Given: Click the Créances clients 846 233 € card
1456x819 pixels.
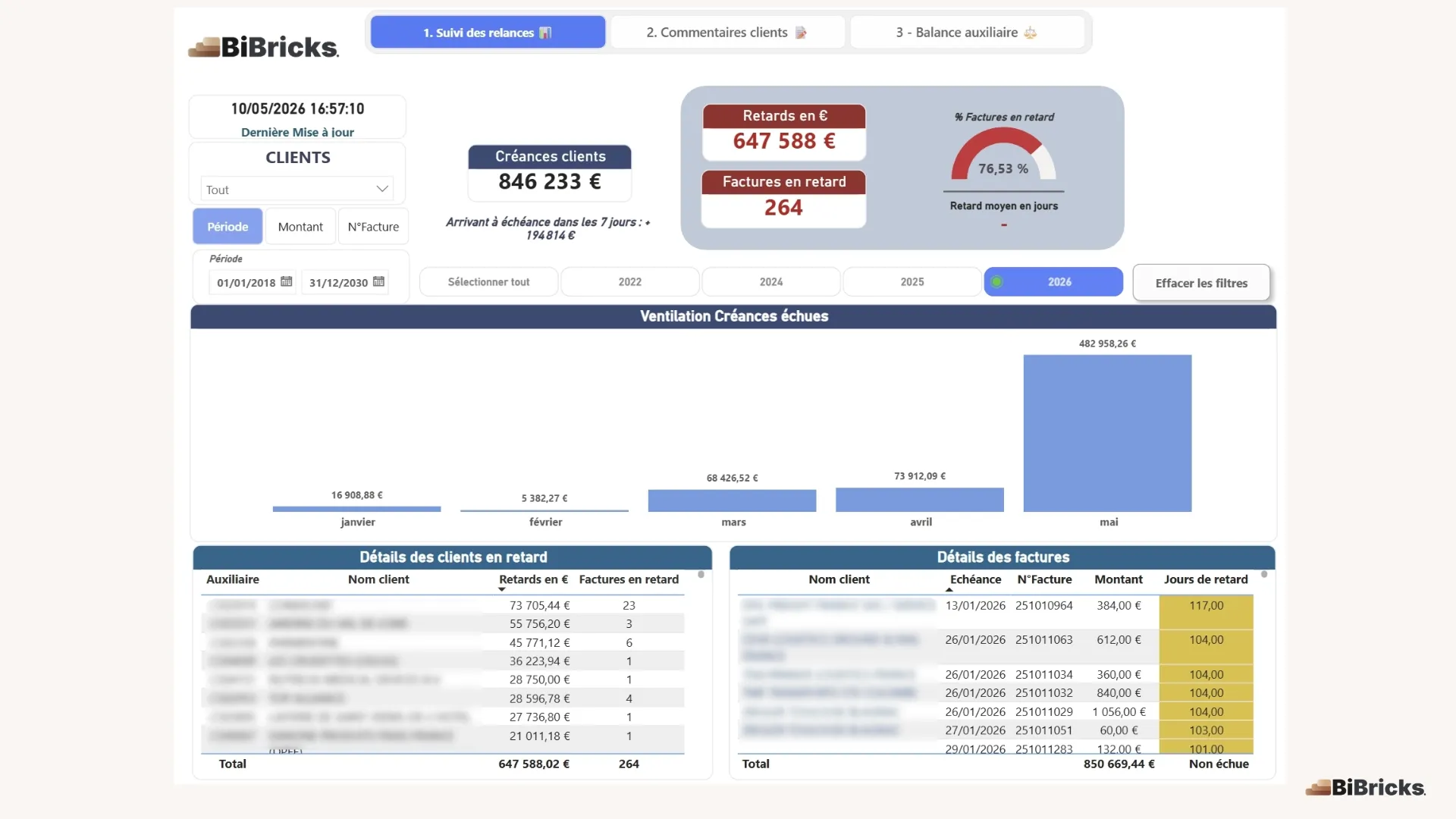Looking at the screenshot, I should coord(550,173).
